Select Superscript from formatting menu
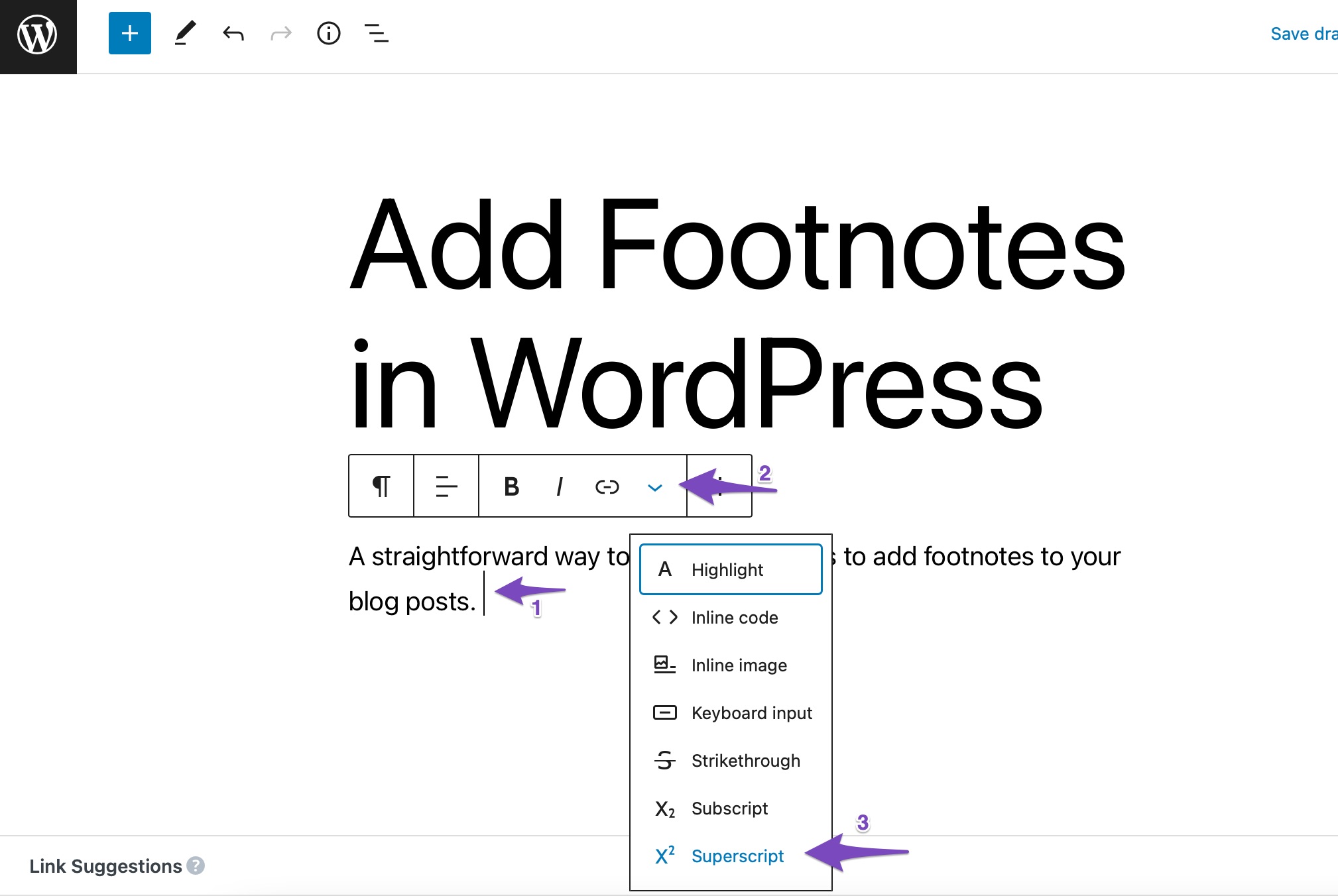The height and width of the screenshot is (896, 1338). [737, 855]
